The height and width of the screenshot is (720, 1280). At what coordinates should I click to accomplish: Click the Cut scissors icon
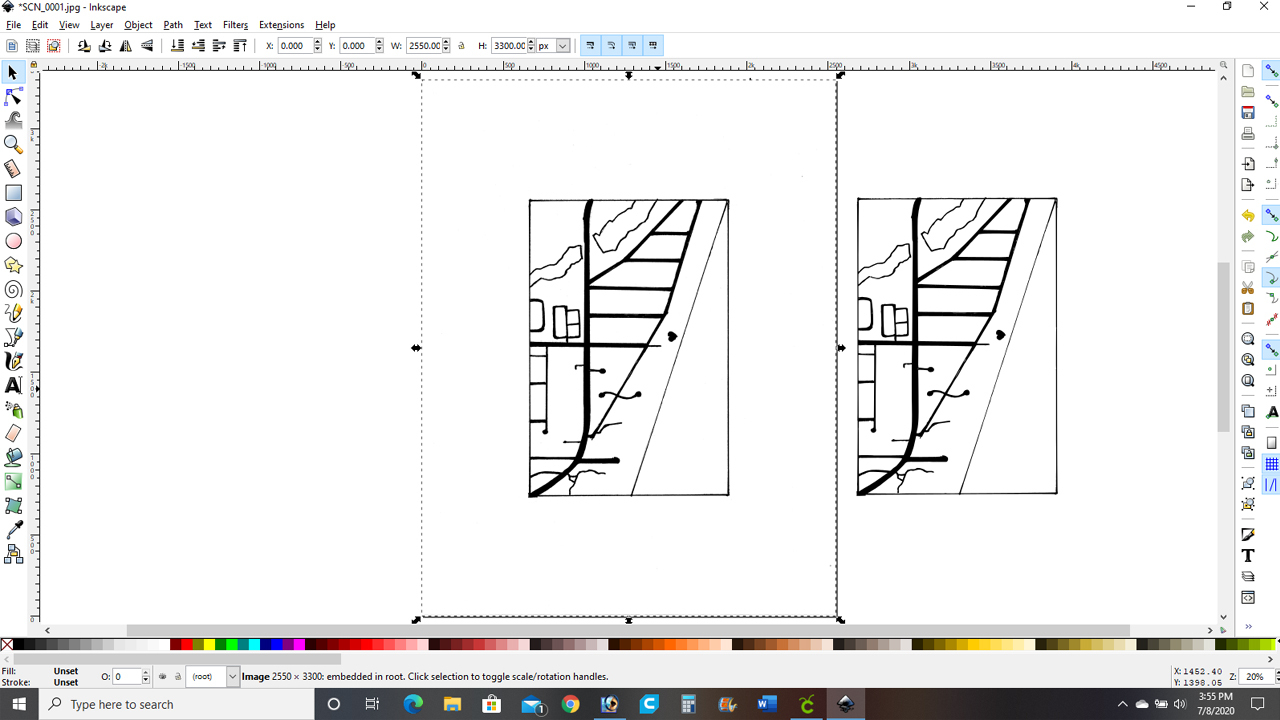pos(1248,288)
